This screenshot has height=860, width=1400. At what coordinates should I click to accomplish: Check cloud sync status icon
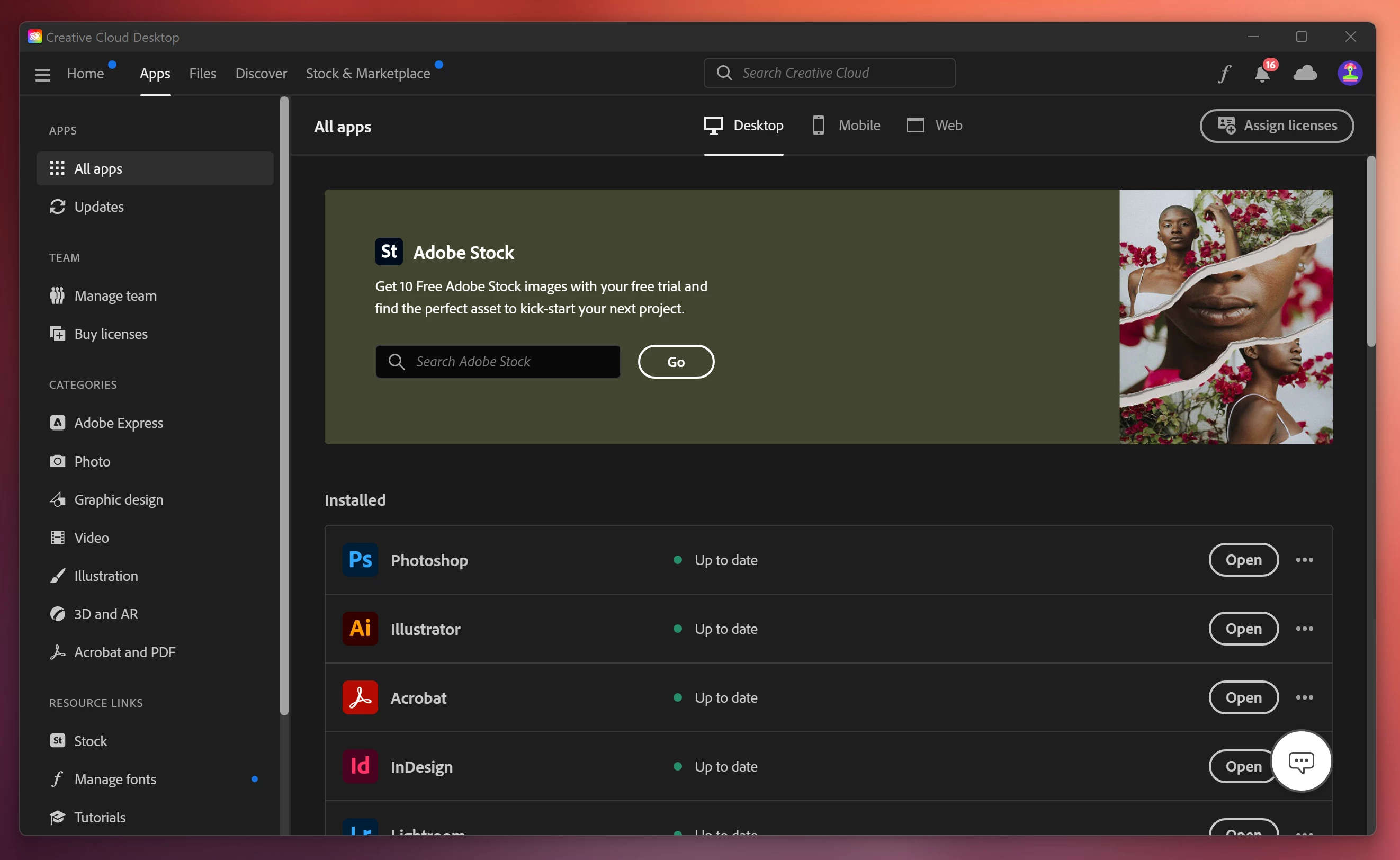tap(1305, 73)
